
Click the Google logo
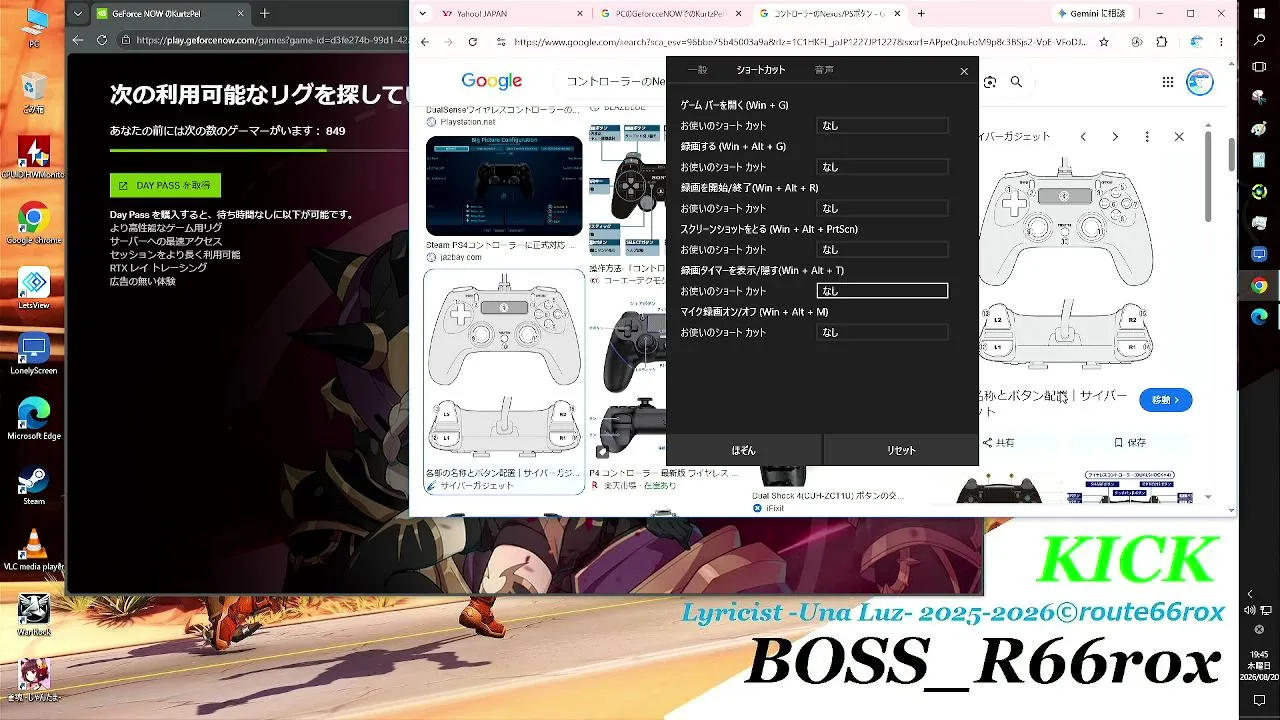(x=491, y=82)
